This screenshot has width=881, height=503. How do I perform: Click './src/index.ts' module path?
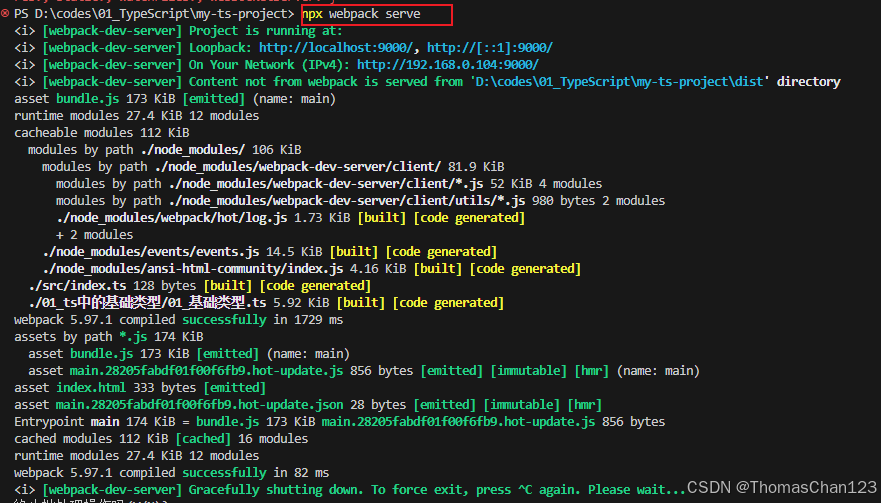tap(78, 286)
